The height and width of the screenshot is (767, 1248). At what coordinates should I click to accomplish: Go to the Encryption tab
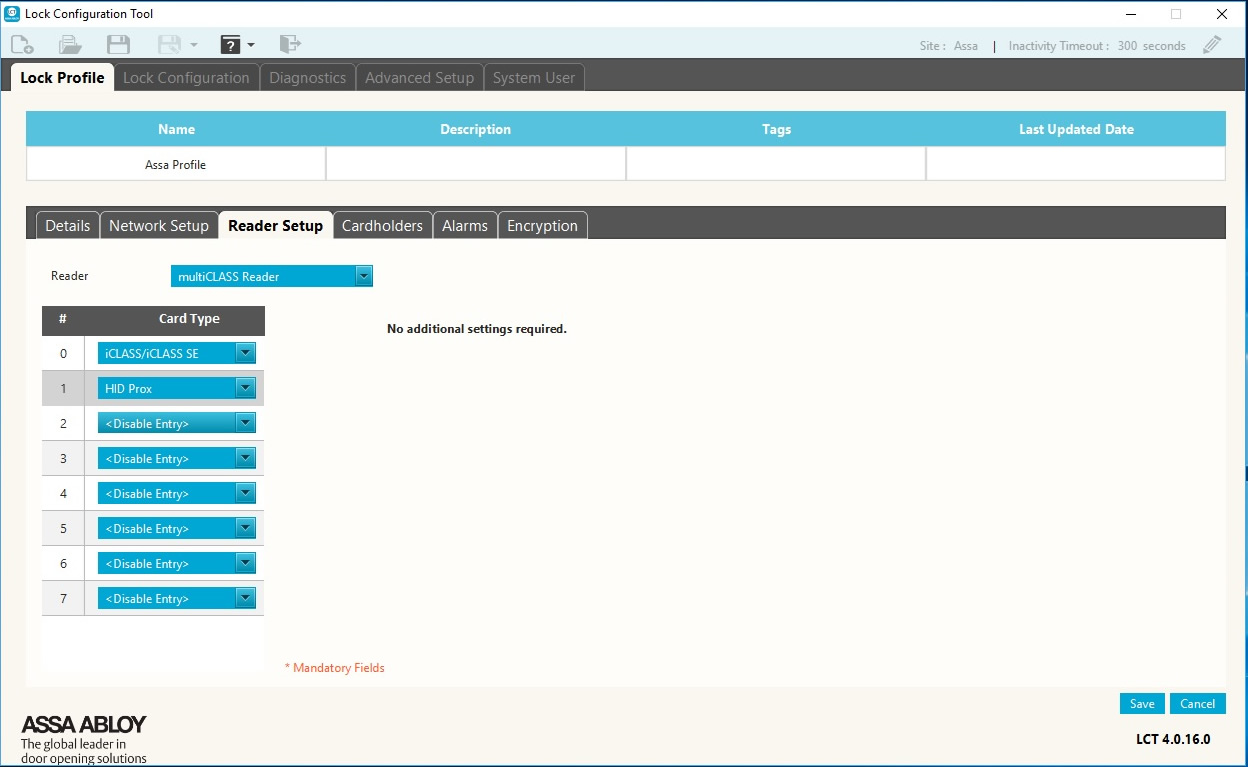542,226
